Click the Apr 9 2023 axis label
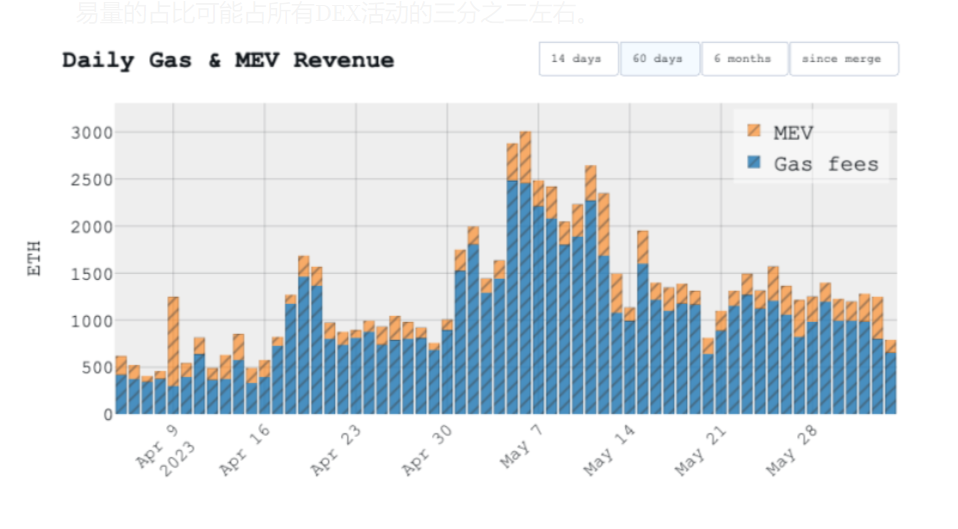 tap(166, 451)
